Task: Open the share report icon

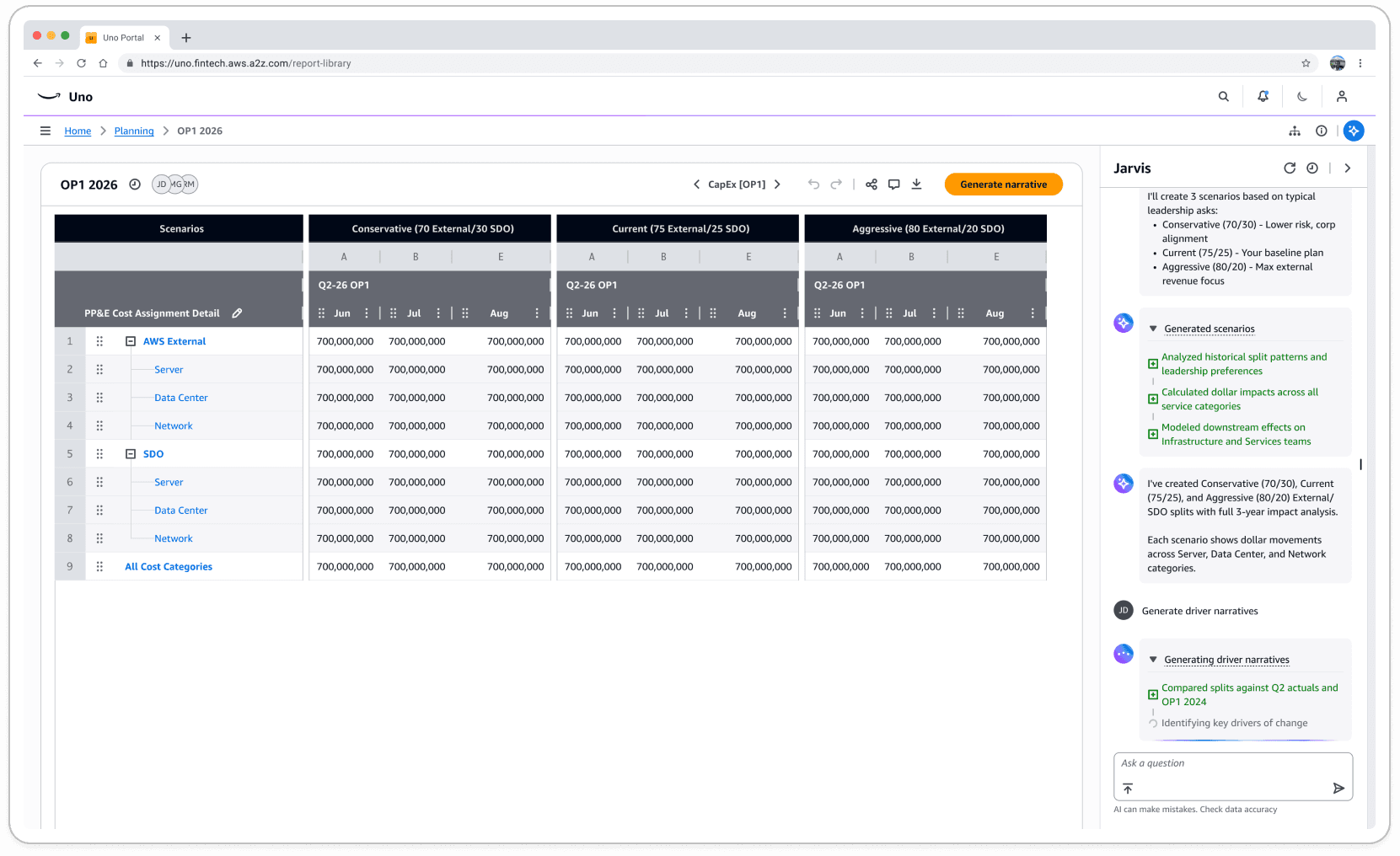Action: pos(872,184)
